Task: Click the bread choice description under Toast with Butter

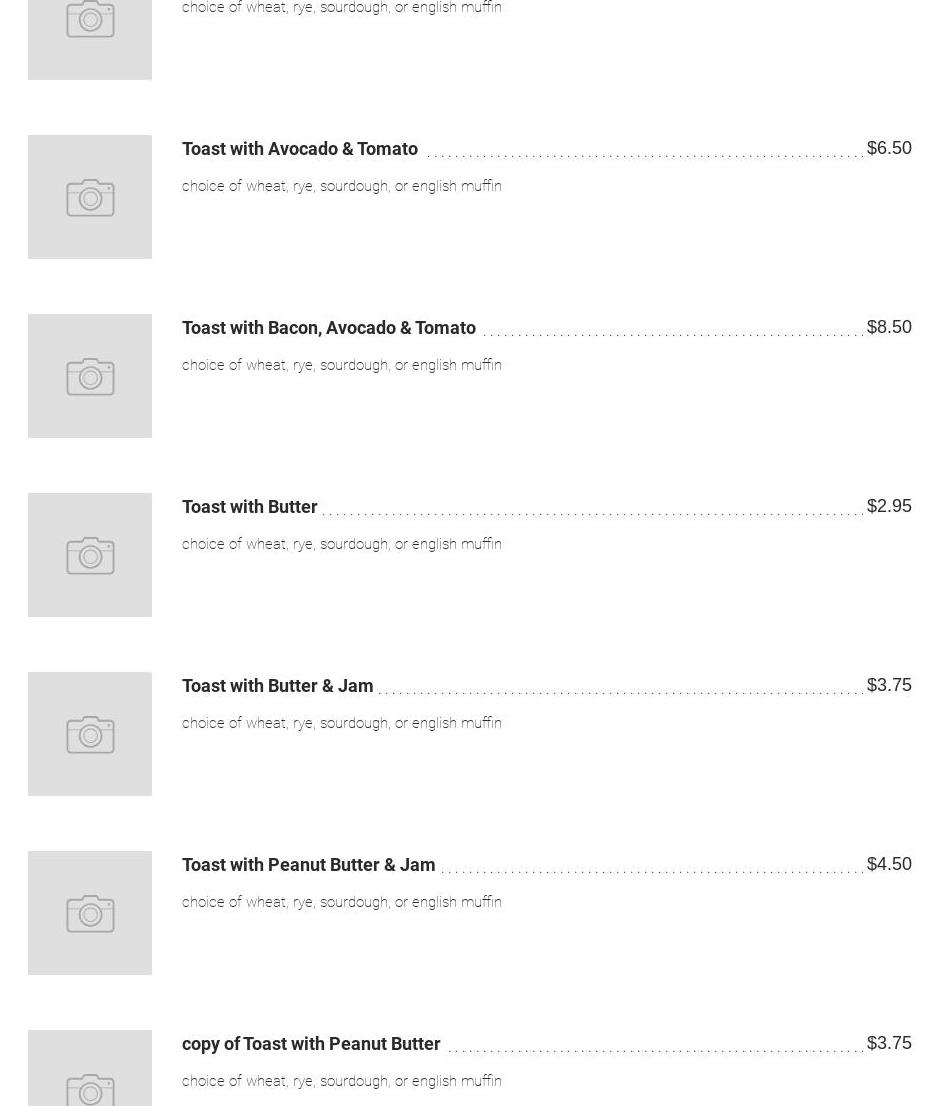Action: pyautogui.click(x=342, y=544)
